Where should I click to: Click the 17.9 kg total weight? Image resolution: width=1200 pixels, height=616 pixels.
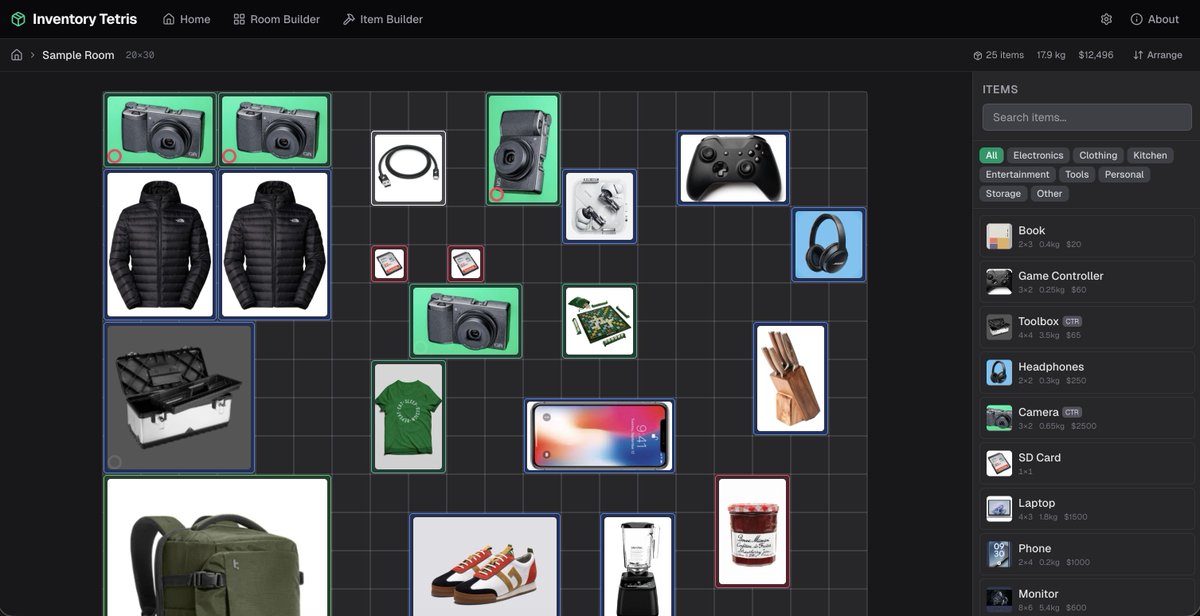[1051, 55]
